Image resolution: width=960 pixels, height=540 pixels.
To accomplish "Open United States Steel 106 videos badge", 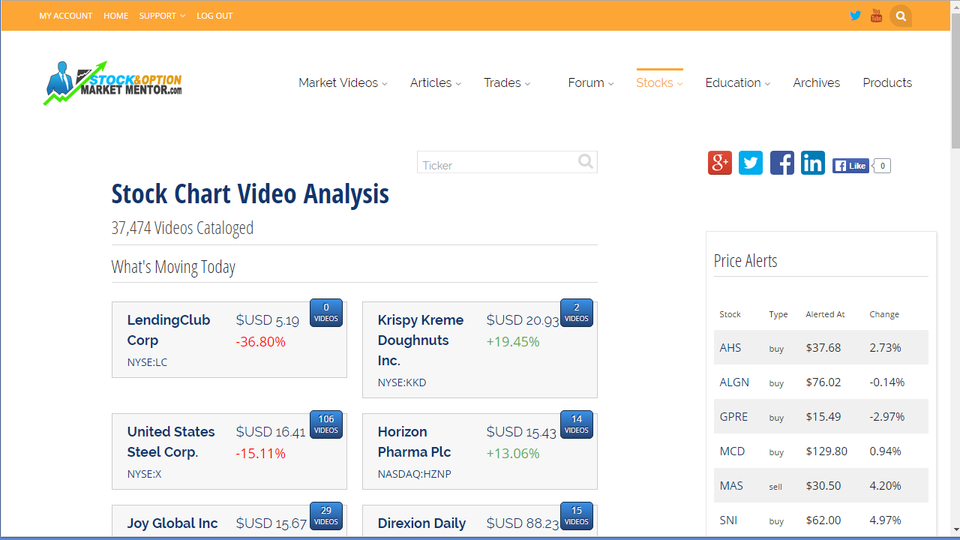I will 326,424.
